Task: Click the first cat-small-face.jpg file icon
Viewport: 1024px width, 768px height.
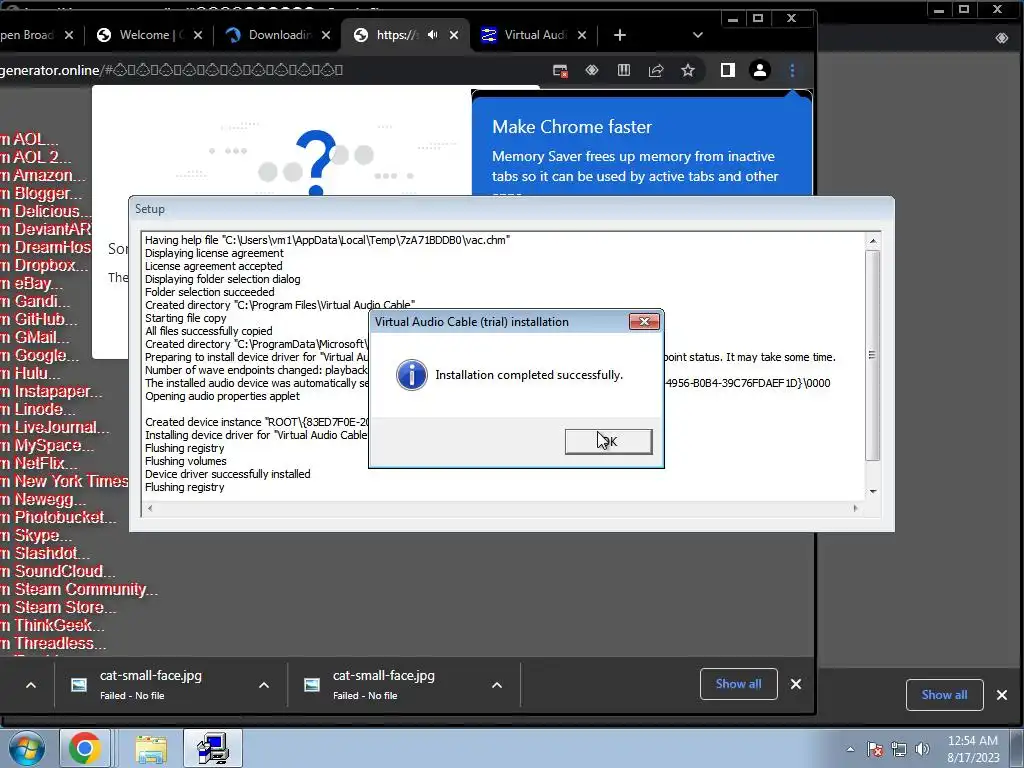Action: click(78, 684)
